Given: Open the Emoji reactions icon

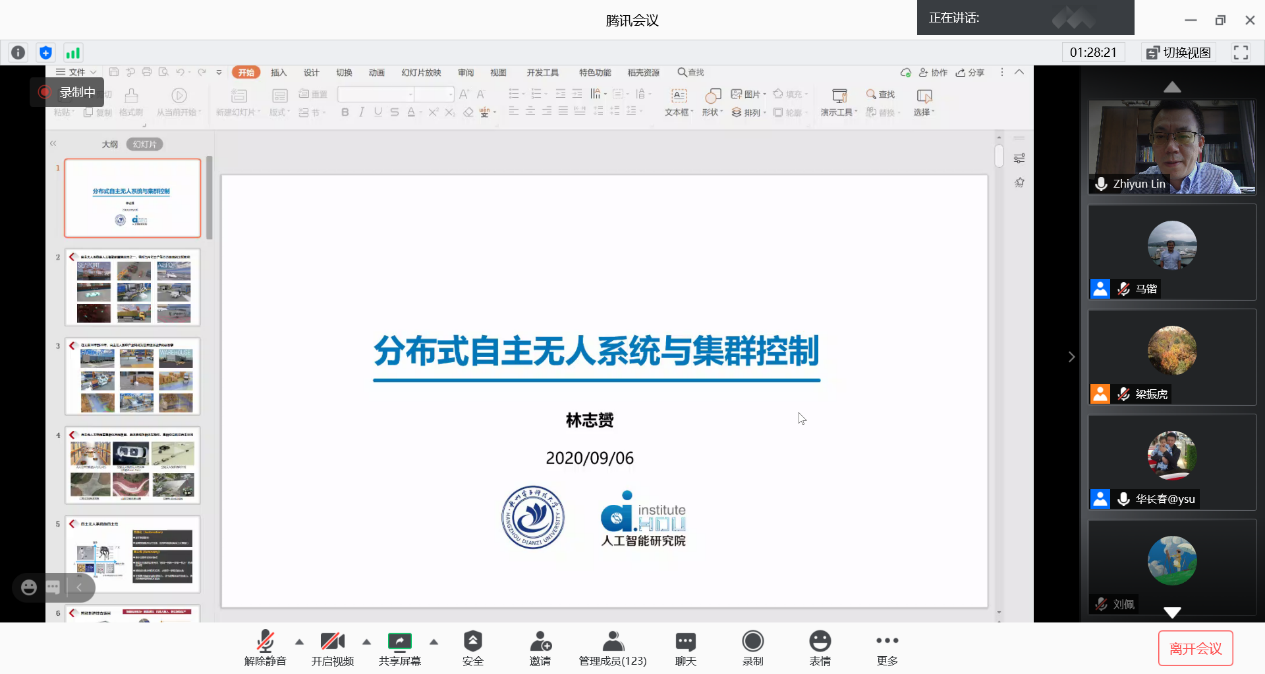Looking at the screenshot, I should click(820, 642).
